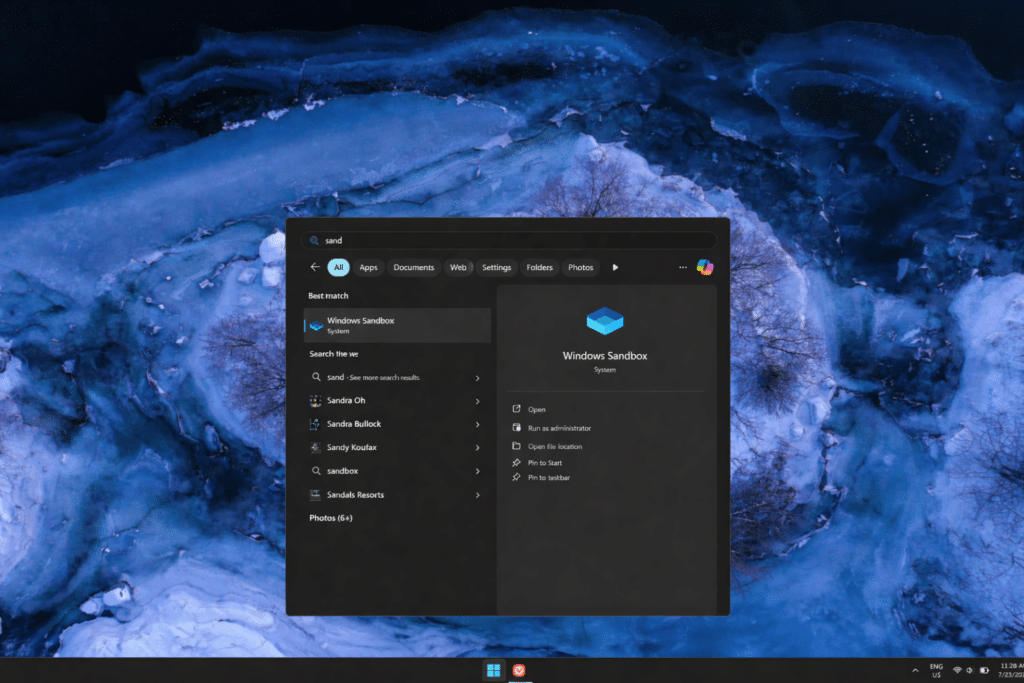
Task: Expand the arrow beside "sand - See more search results"
Action: point(477,378)
